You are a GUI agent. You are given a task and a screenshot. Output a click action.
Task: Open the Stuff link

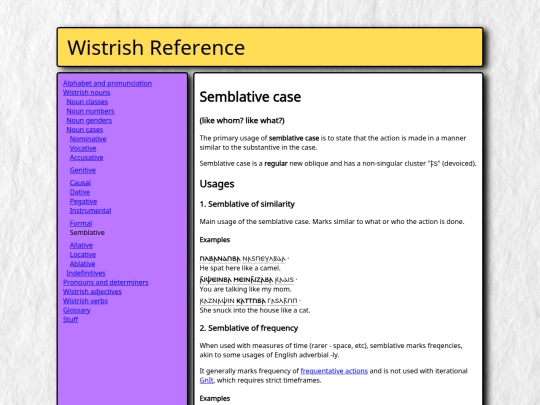(x=71, y=320)
